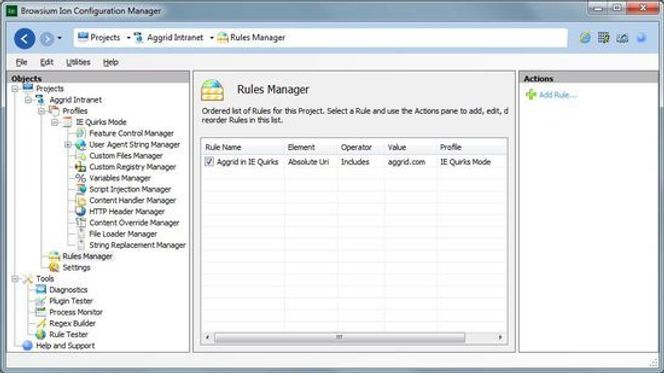The height and width of the screenshot is (373, 664).
Task: Open Custom Files Manager icon
Action: (x=80, y=155)
